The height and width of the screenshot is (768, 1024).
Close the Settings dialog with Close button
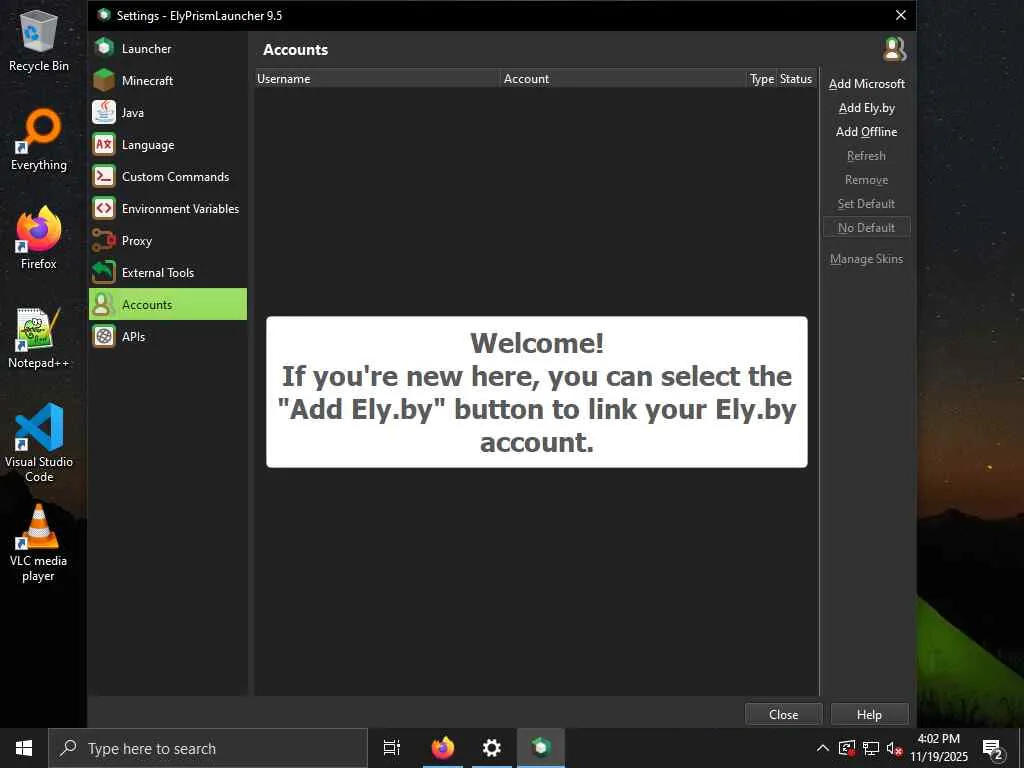tap(783, 714)
